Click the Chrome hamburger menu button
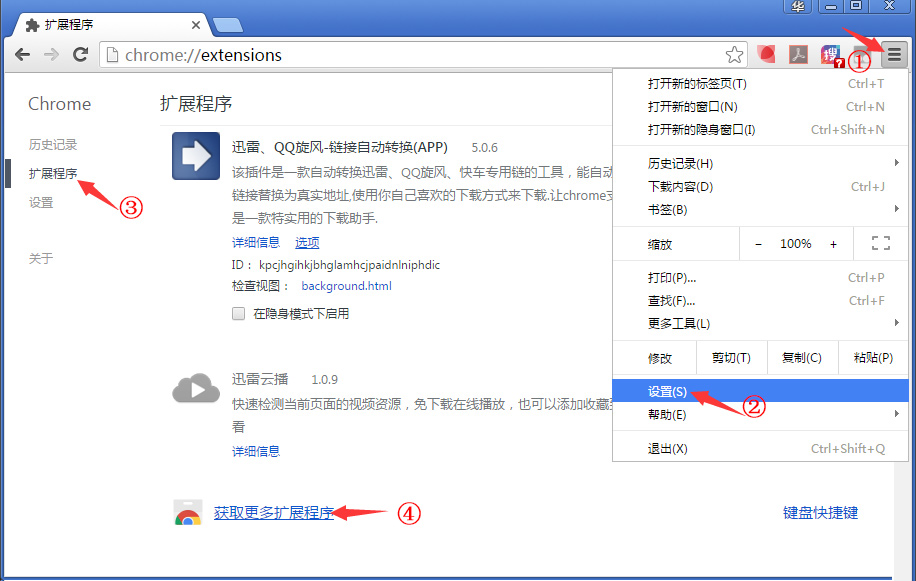This screenshot has width=916, height=581. (x=893, y=55)
